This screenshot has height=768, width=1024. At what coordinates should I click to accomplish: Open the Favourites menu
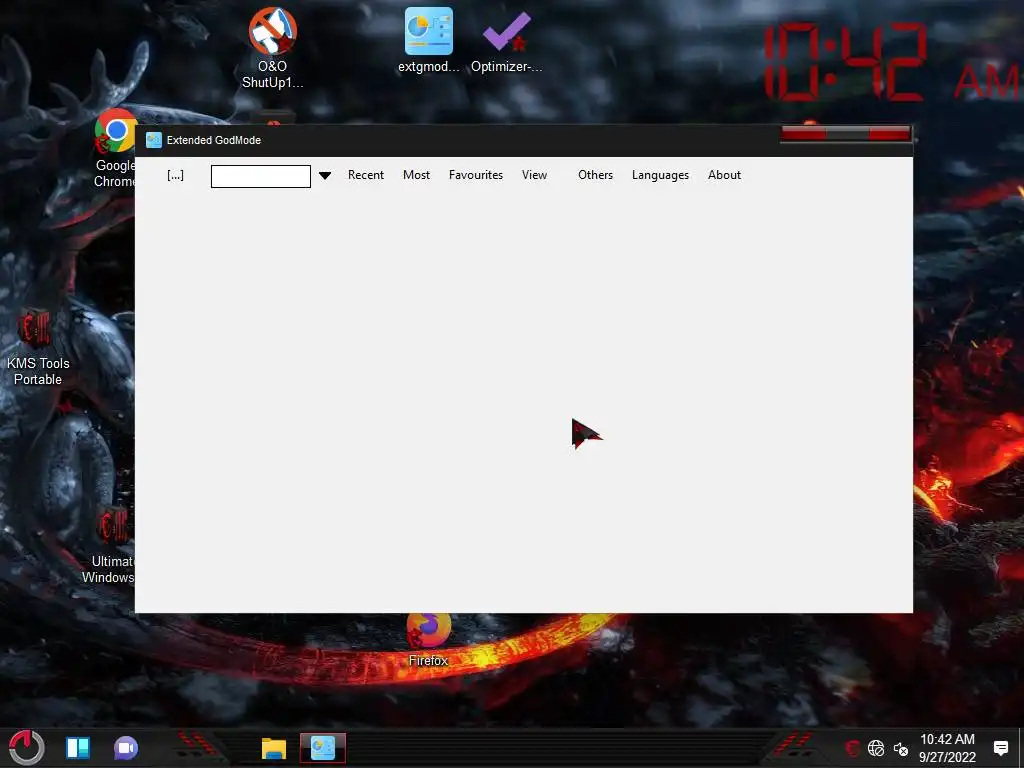(x=475, y=175)
